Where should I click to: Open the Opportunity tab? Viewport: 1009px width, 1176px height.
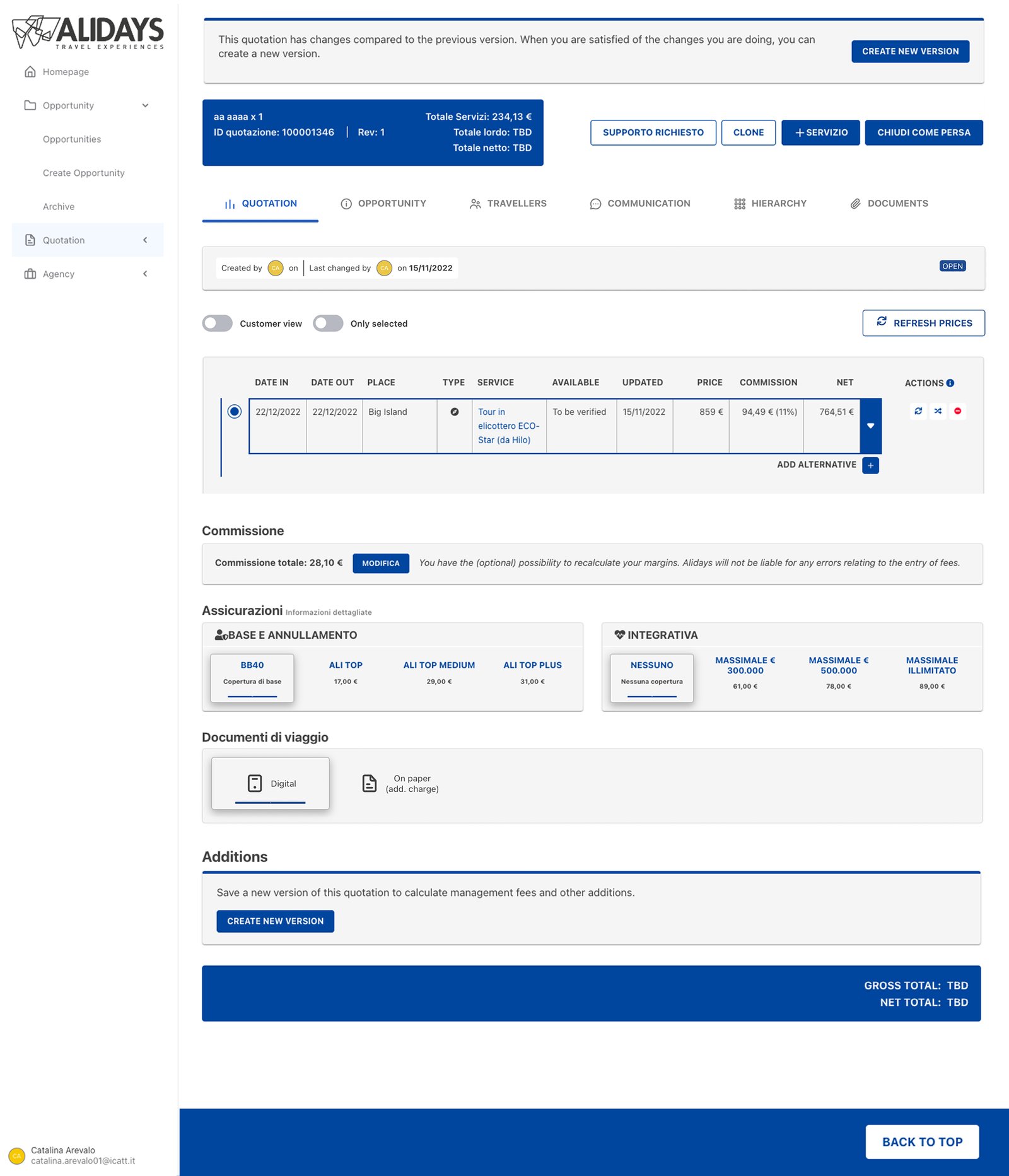(x=383, y=204)
